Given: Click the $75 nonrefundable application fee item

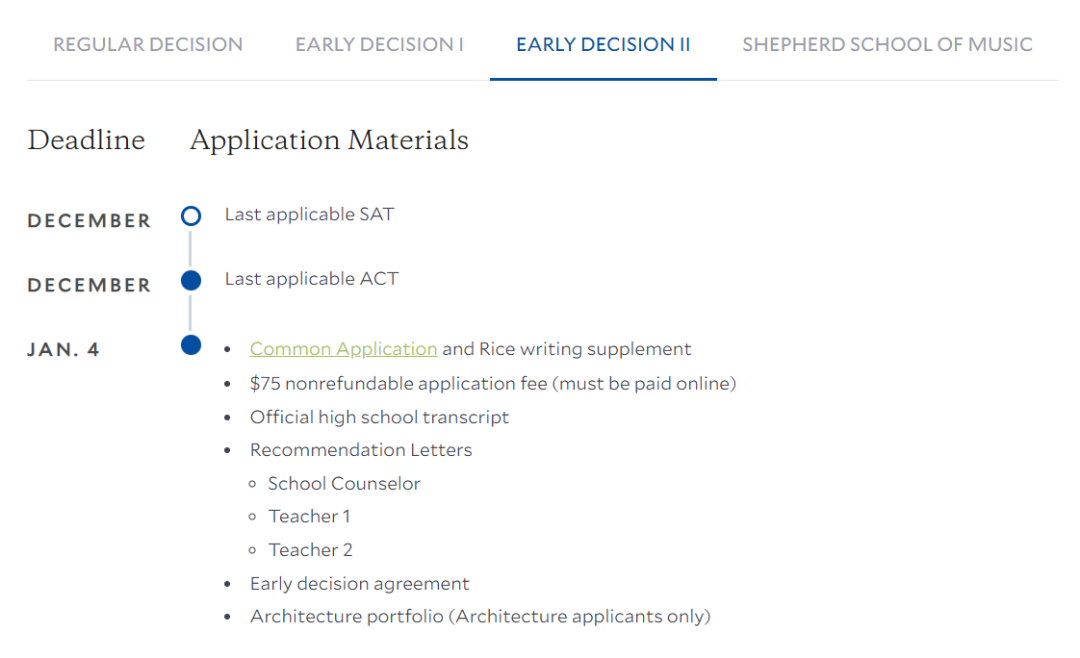Looking at the screenshot, I should click(492, 383).
